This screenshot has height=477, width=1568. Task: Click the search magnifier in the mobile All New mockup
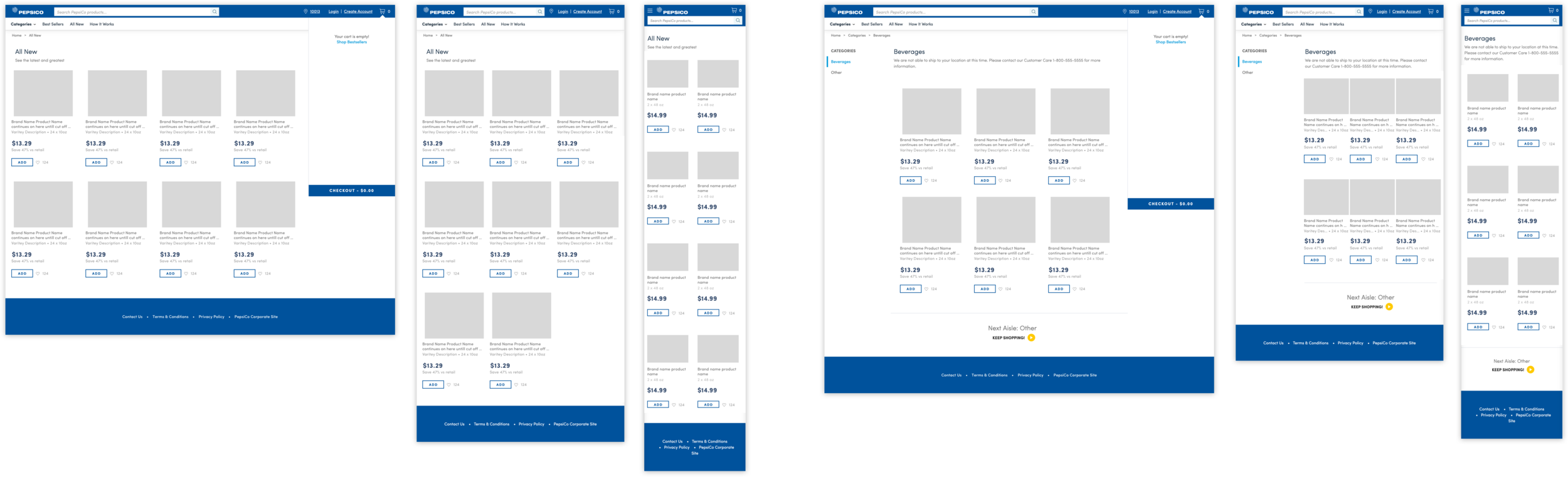[738, 21]
